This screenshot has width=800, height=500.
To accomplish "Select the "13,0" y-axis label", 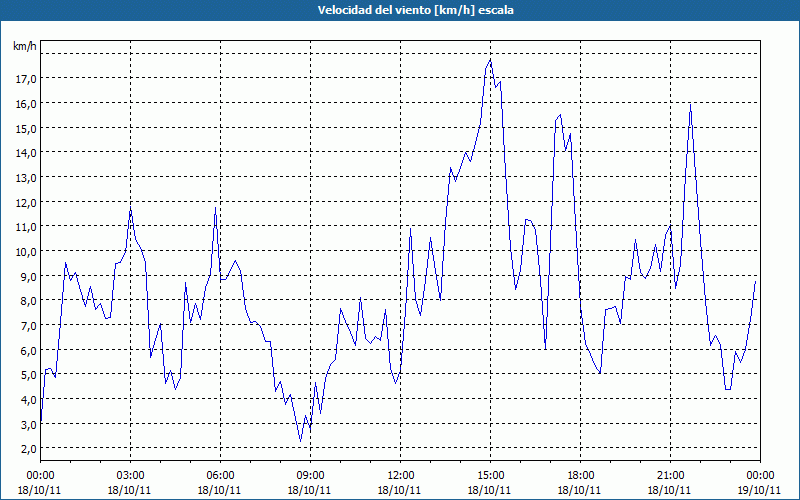I will pyautogui.click(x=26, y=178).
